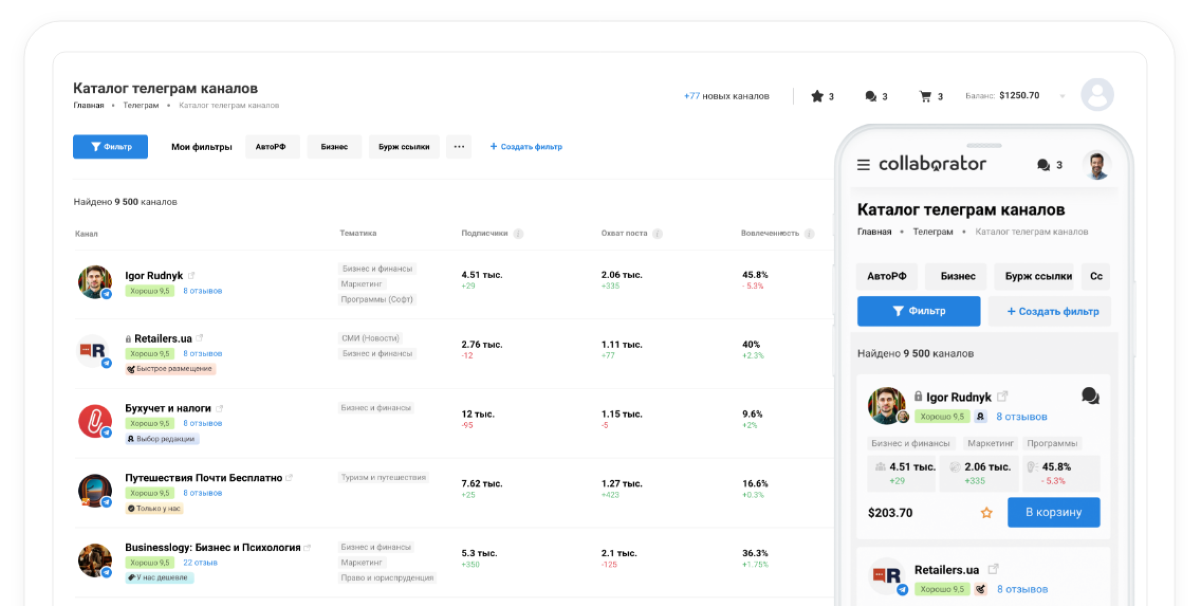Select Бизнес saved filter in desktop view
The image size is (1200, 606).
(334, 147)
